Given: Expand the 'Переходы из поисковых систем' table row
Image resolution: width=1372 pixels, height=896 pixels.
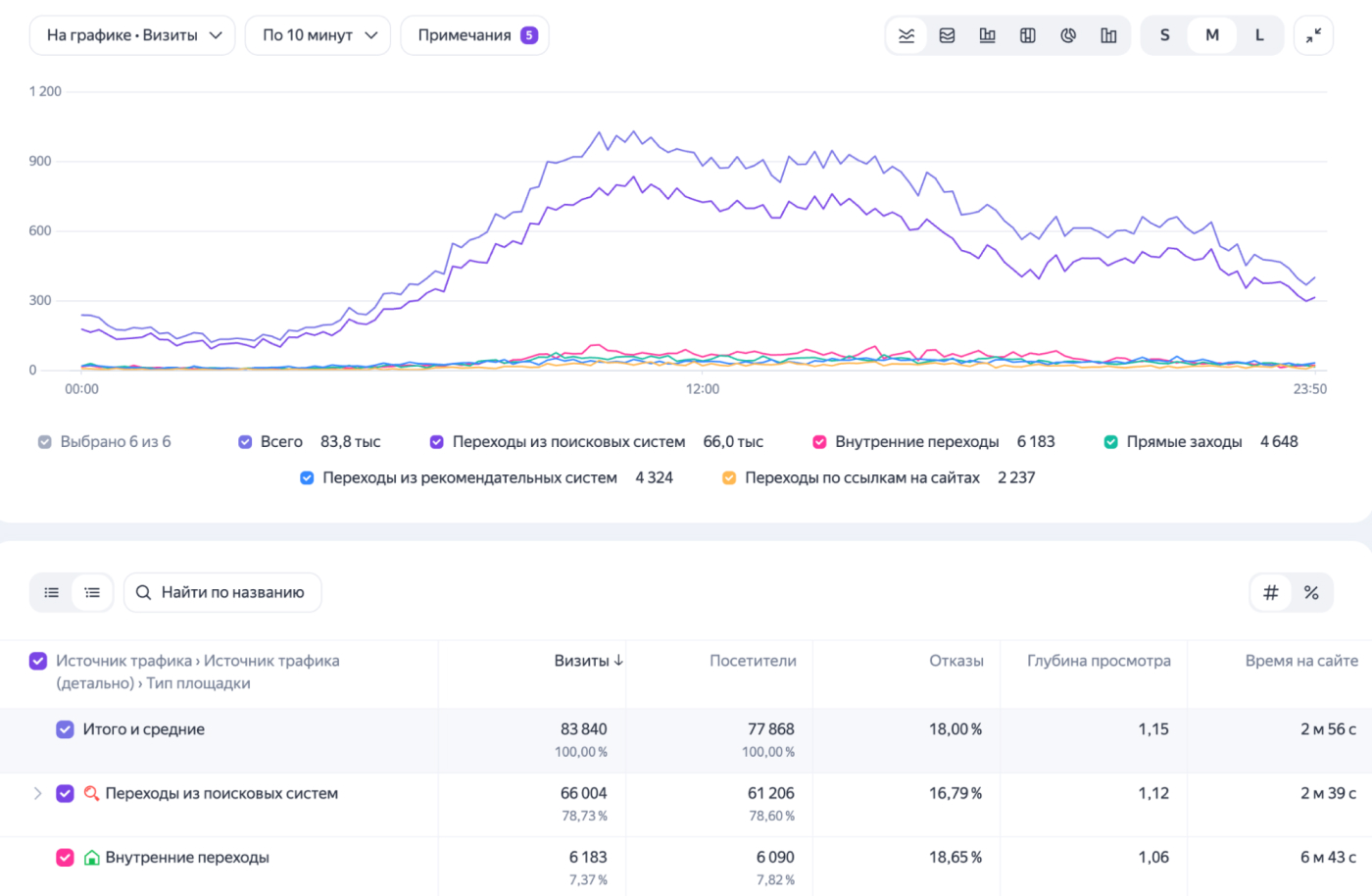Looking at the screenshot, I should tap(37, 793).
